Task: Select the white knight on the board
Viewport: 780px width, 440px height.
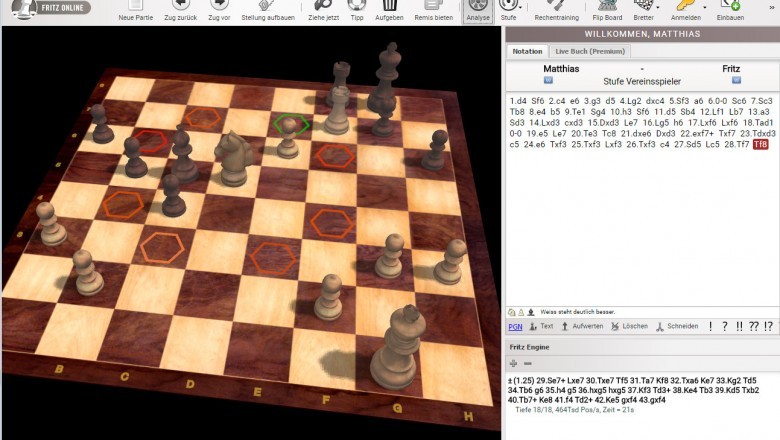Action: click(233, 159)
